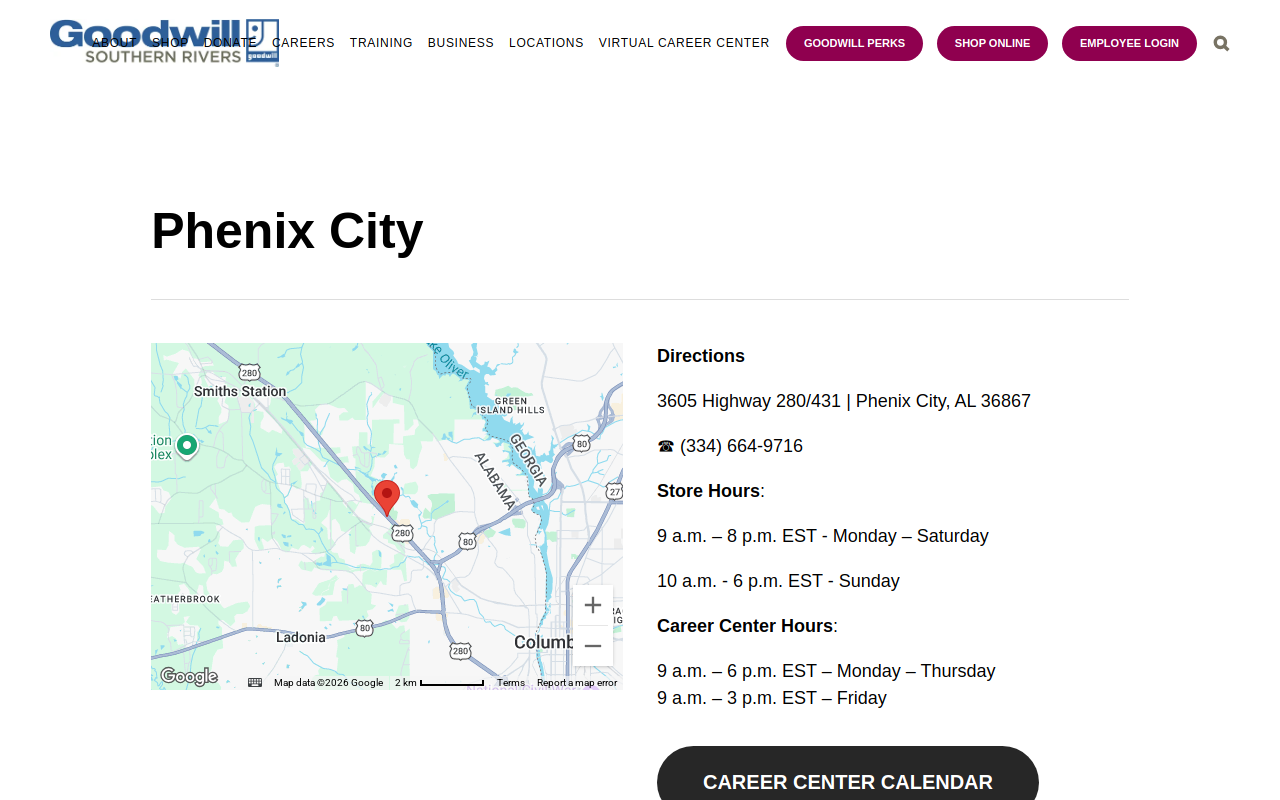Go to the Locations page
This screenshot has width=1280, height=800.
pos(546,43)
